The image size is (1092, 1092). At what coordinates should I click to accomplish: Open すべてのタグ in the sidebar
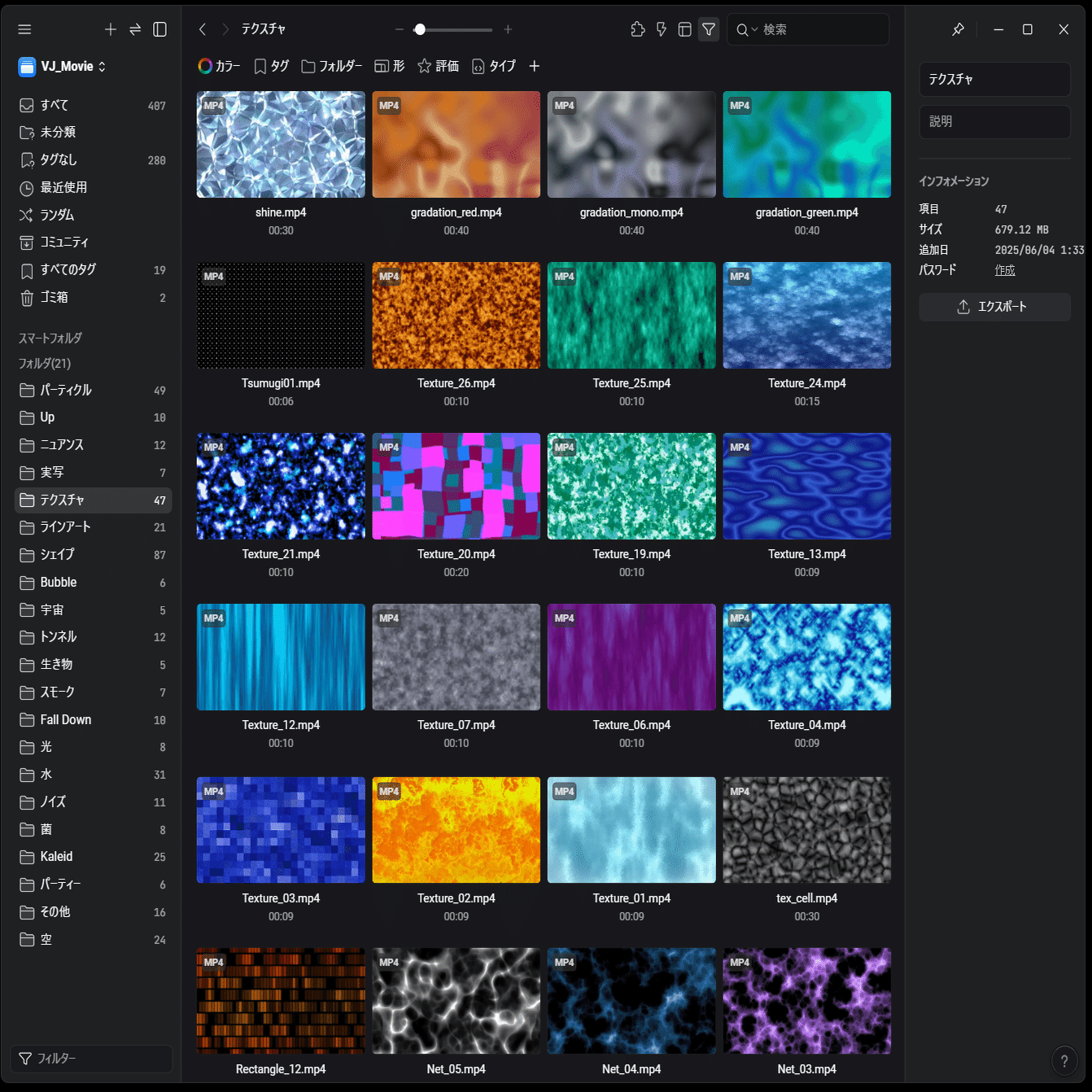[93, 269]
